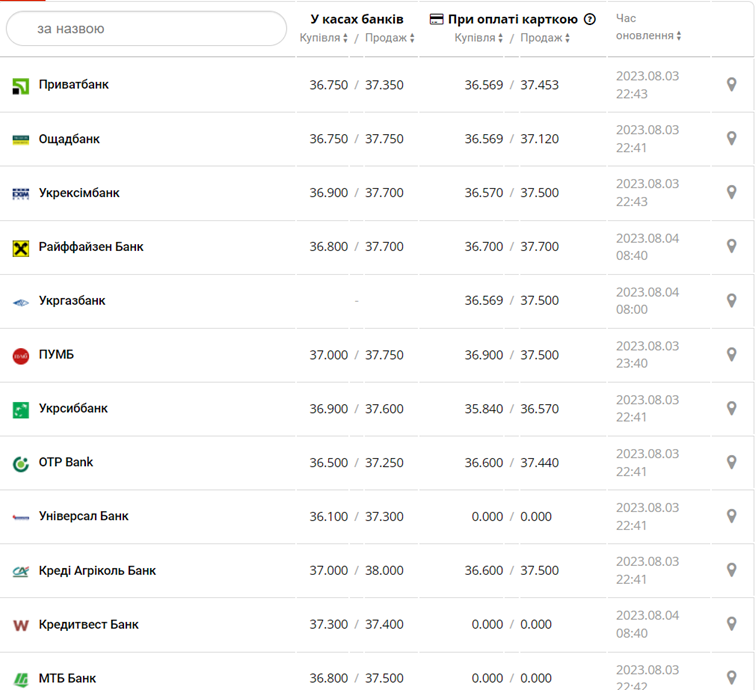This screenshot has height=690, width=756.
Task: Click the МТБ Банк name link
Action: tap(67, 678)
